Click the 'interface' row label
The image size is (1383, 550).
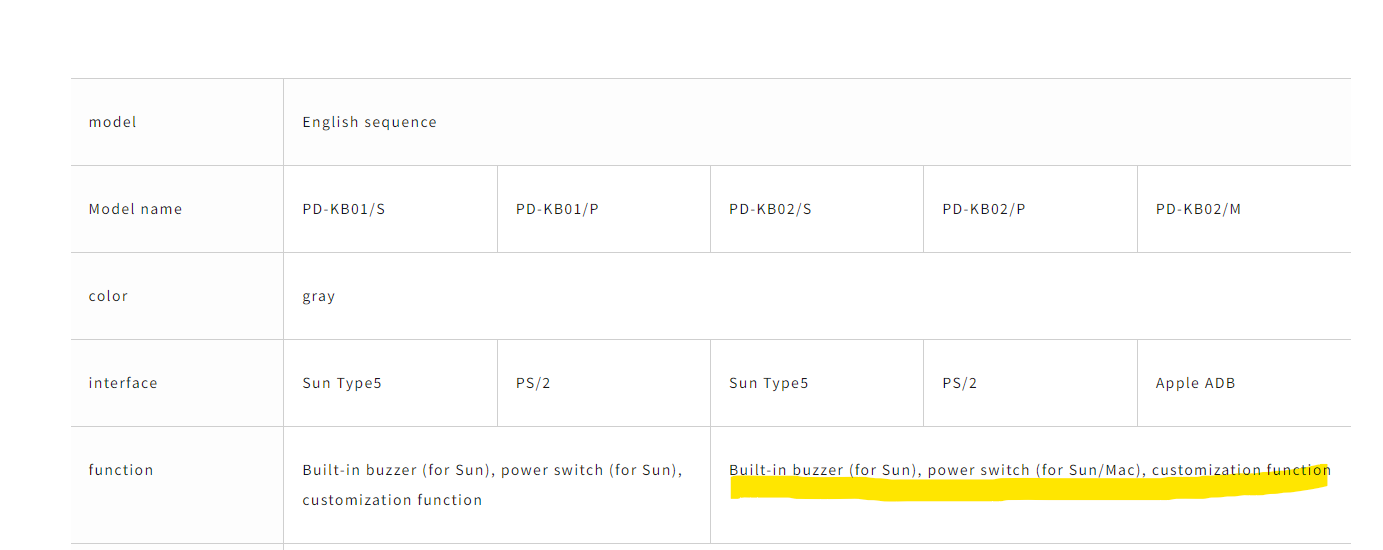point(123,383)
